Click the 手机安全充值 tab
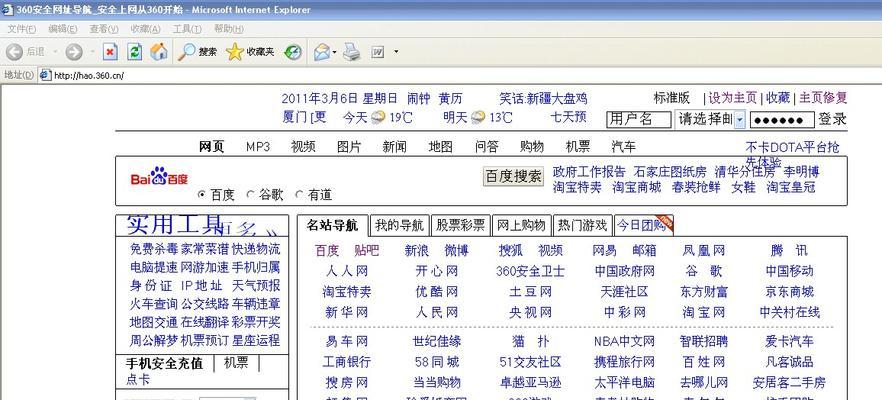The height and width of the screenshot is (400, 882). [164, 363]
